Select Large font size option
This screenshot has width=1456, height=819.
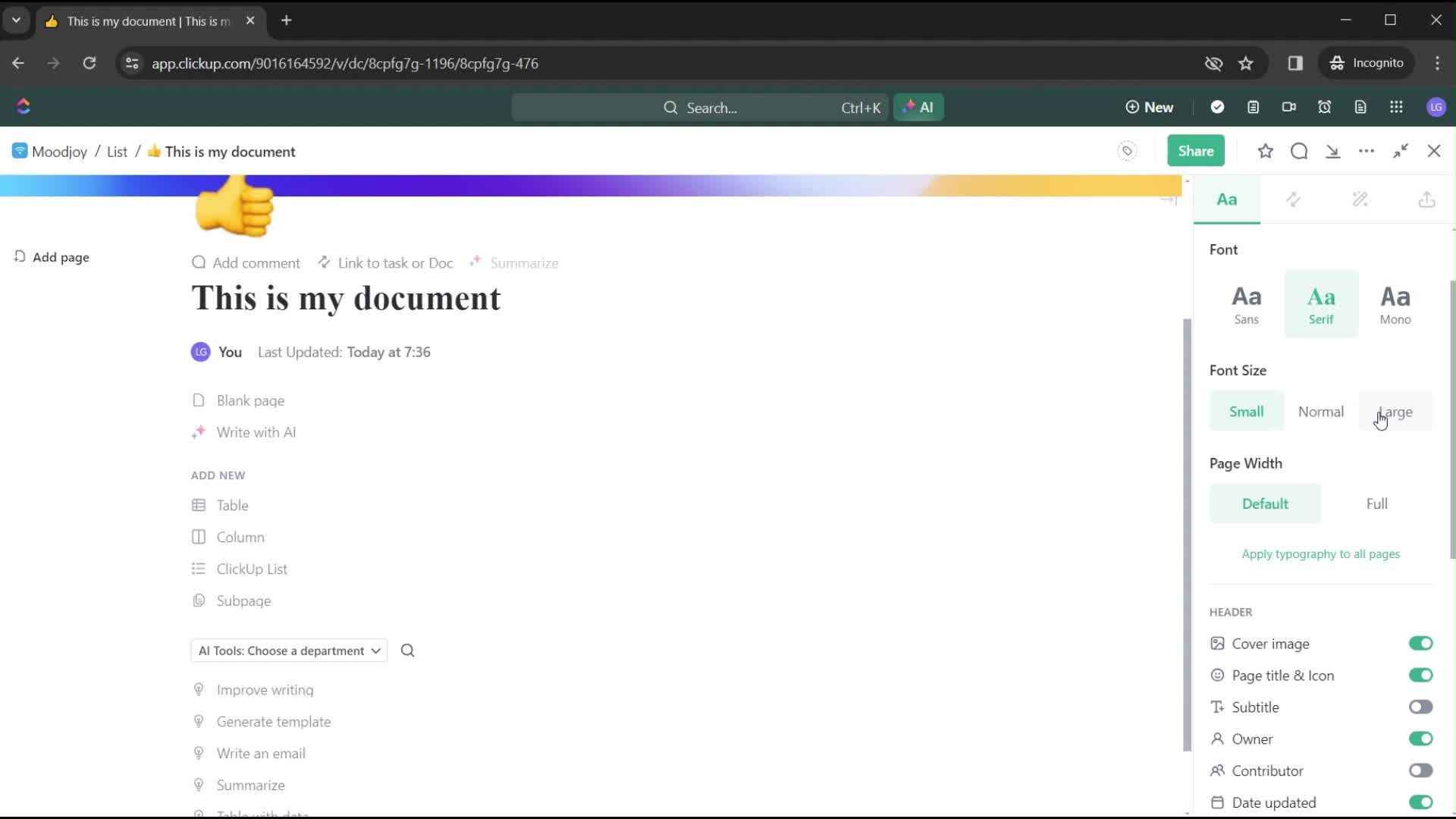[x=1395, y=411]
